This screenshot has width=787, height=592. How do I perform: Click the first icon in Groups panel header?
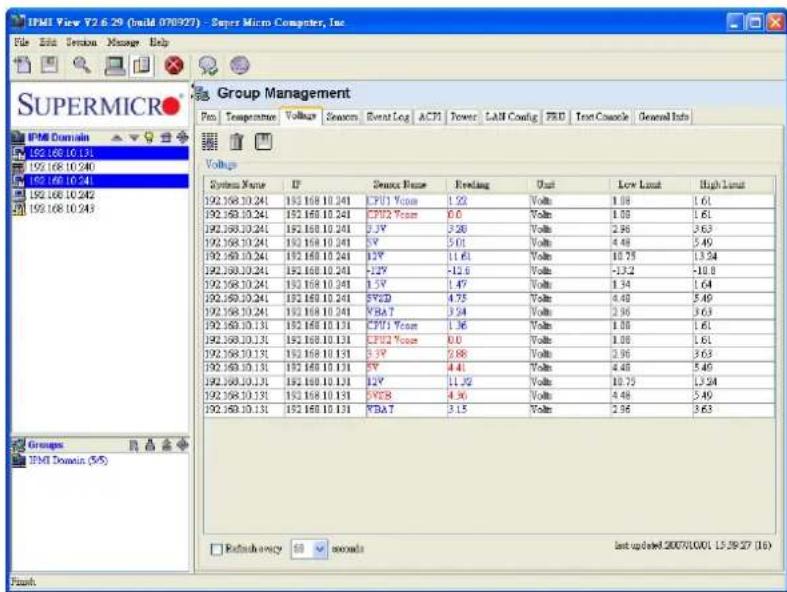point(134,445)
